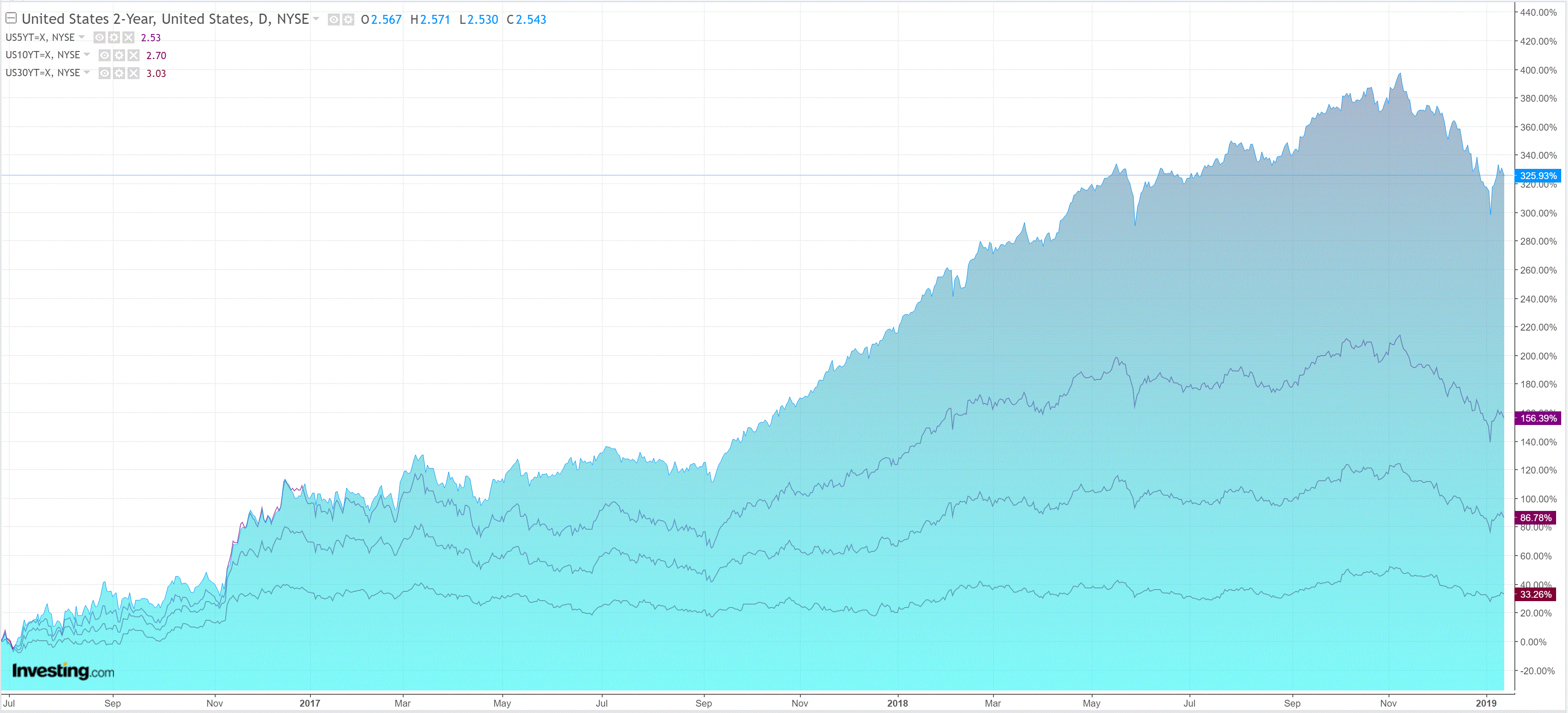Open United States 2-Year series dropdown arrow
This screenshot has width=1568, height=713.
(x=316, y=19)
